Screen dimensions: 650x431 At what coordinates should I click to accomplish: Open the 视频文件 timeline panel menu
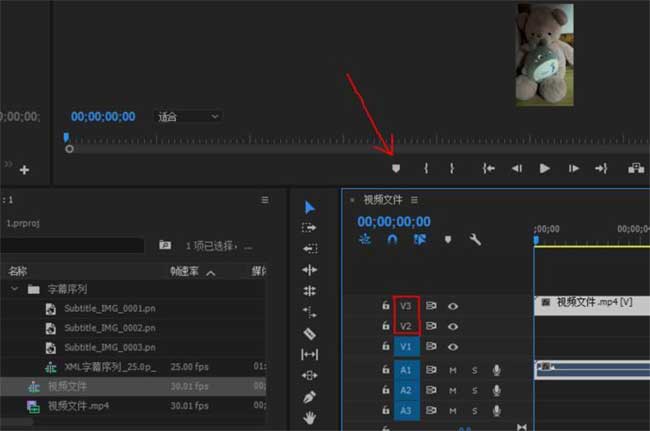(x=414, y=200)
